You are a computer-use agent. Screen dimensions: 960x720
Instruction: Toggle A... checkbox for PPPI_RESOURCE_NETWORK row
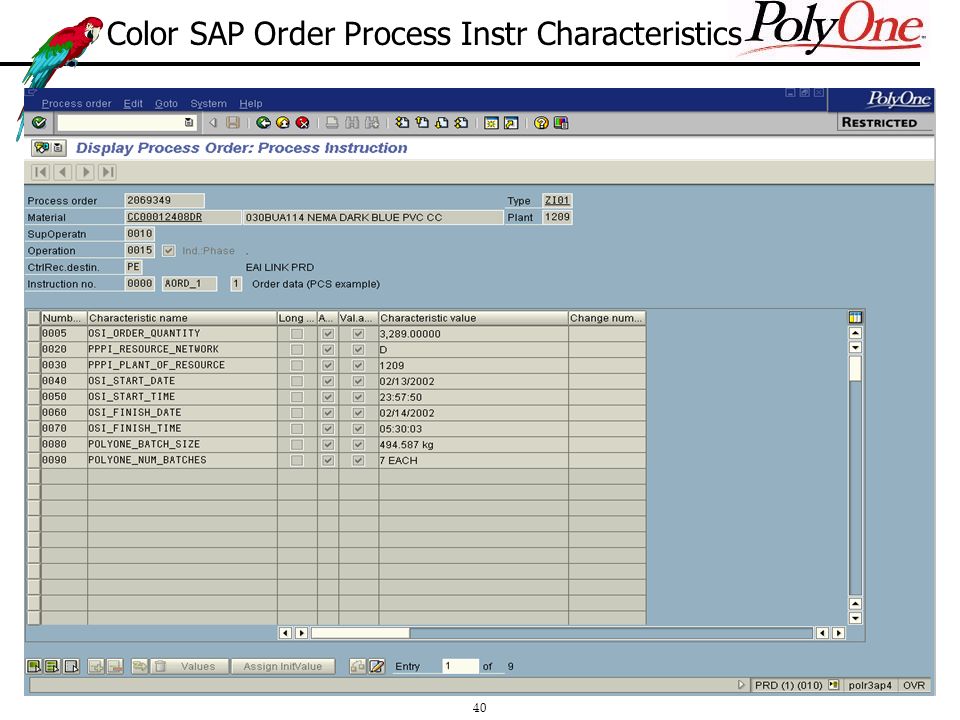click(328, 350)
